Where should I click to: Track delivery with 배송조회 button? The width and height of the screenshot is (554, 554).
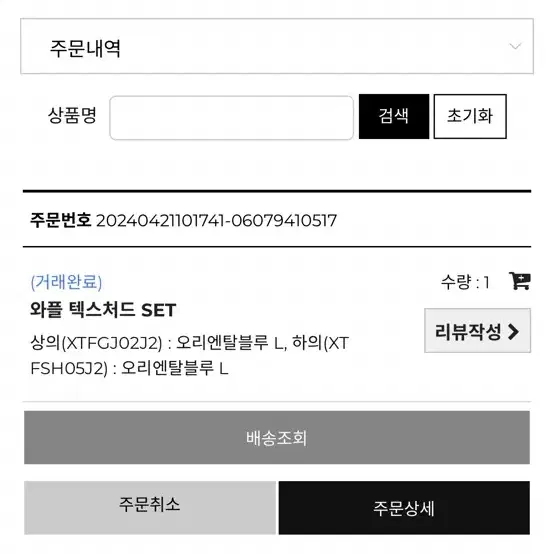click(x=277, y=437)
